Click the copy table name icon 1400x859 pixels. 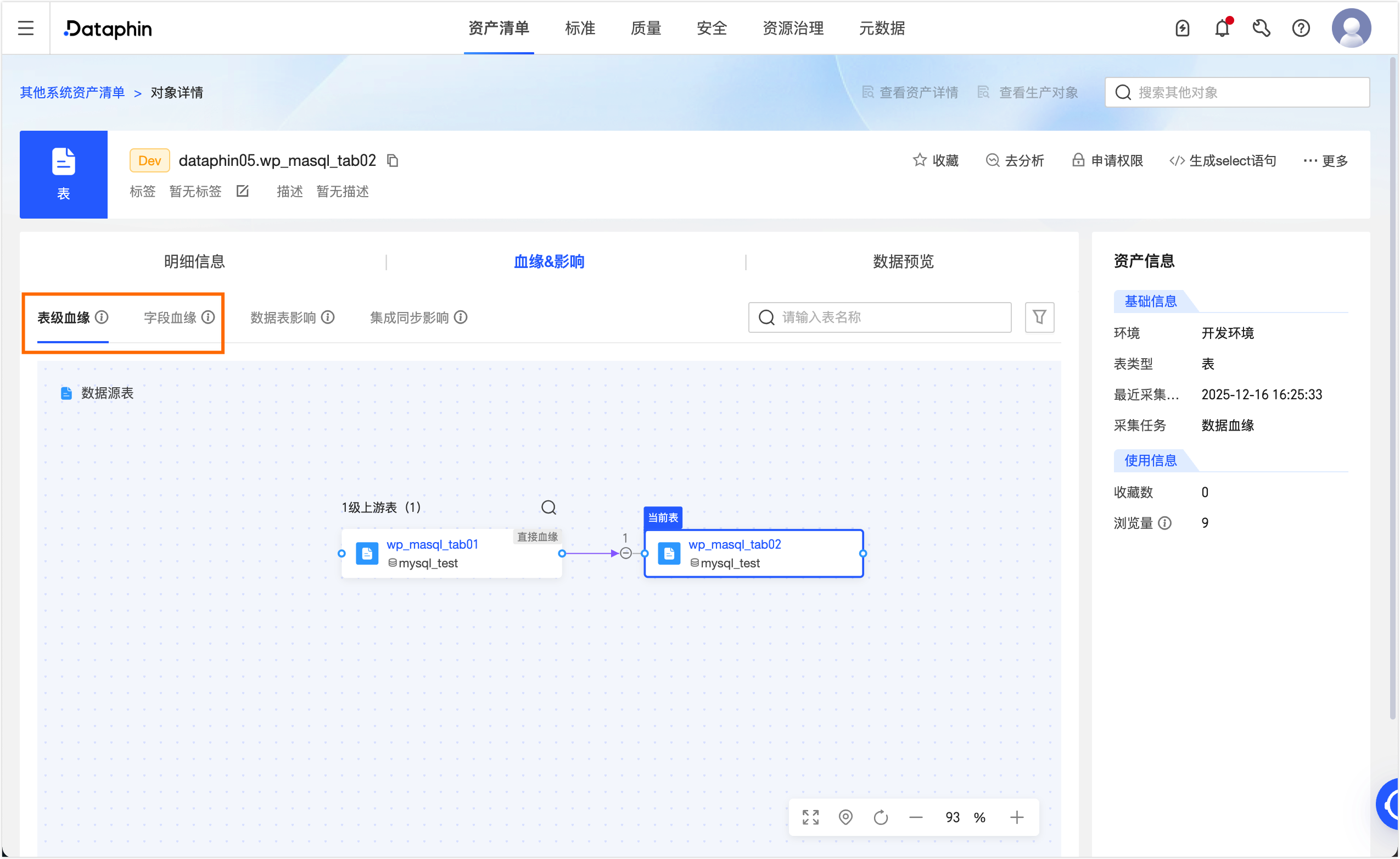tap(392, 161)
